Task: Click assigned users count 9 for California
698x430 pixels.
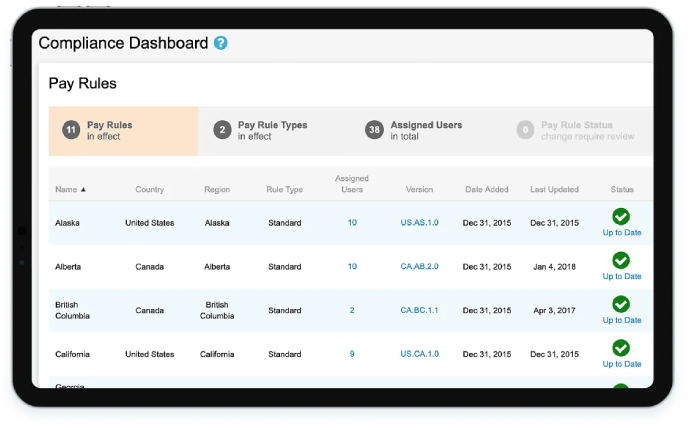Action: pyautogui.click(x=352, y=354)
